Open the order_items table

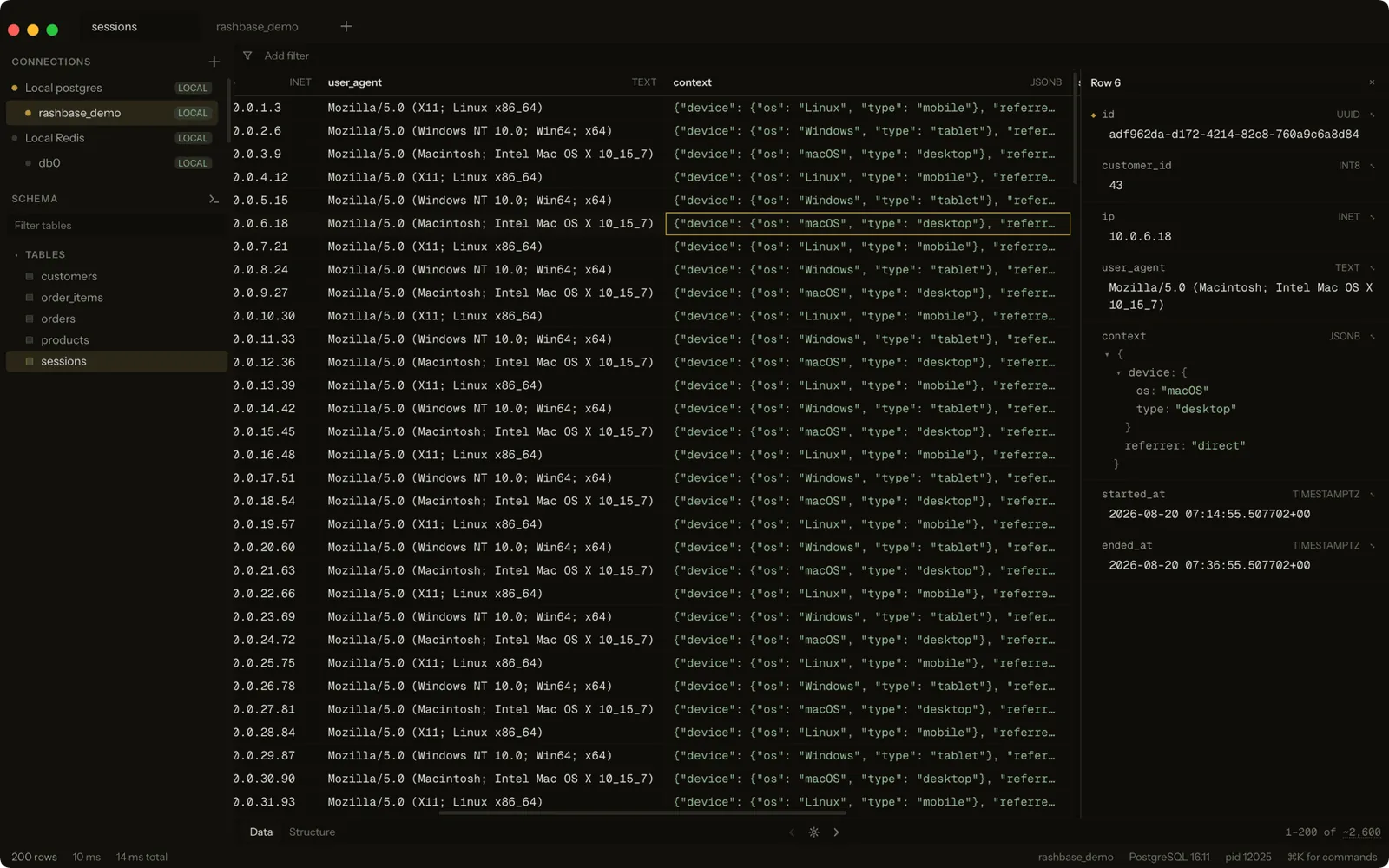pos(116,298)
